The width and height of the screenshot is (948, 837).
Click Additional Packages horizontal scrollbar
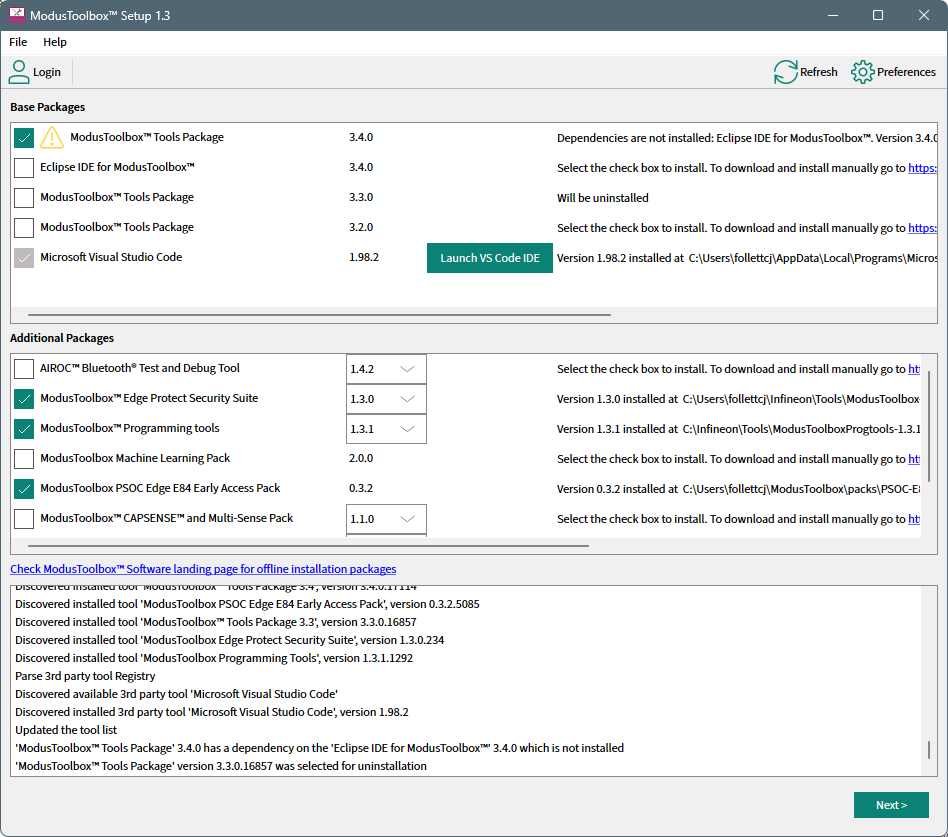click(x=308, y=546)
